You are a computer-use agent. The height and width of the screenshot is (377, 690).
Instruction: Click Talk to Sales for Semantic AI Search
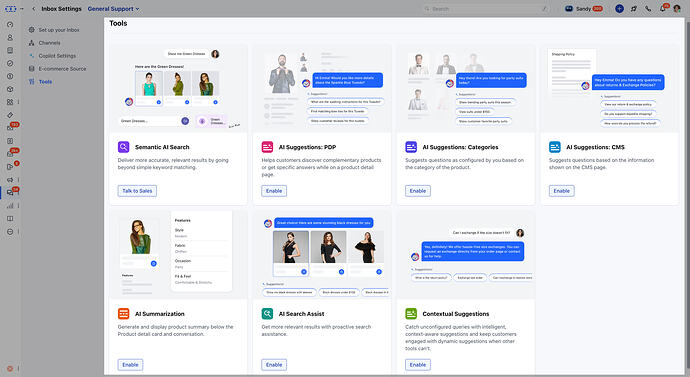point(137,191)
